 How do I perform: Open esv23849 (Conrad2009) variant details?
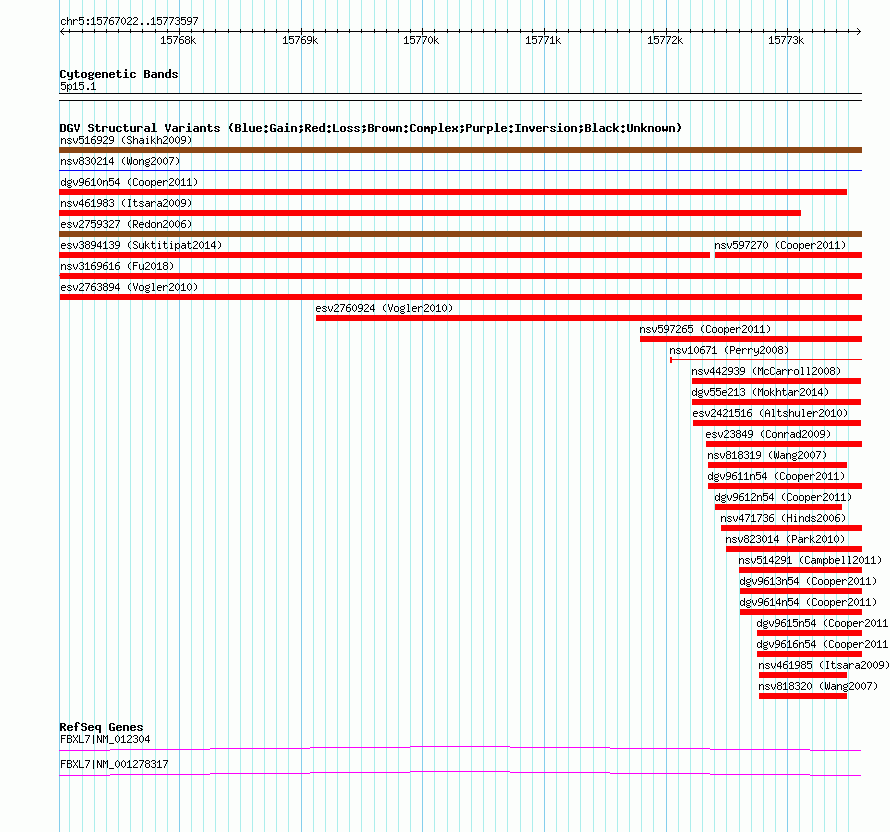pyautogui.click(x=768, y=434)
